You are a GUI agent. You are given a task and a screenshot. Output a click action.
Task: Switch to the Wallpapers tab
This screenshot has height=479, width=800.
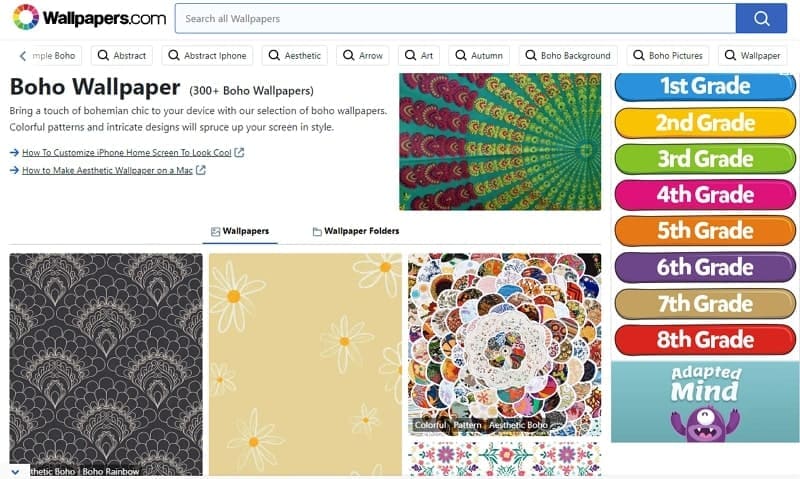[x=240, y=231]
